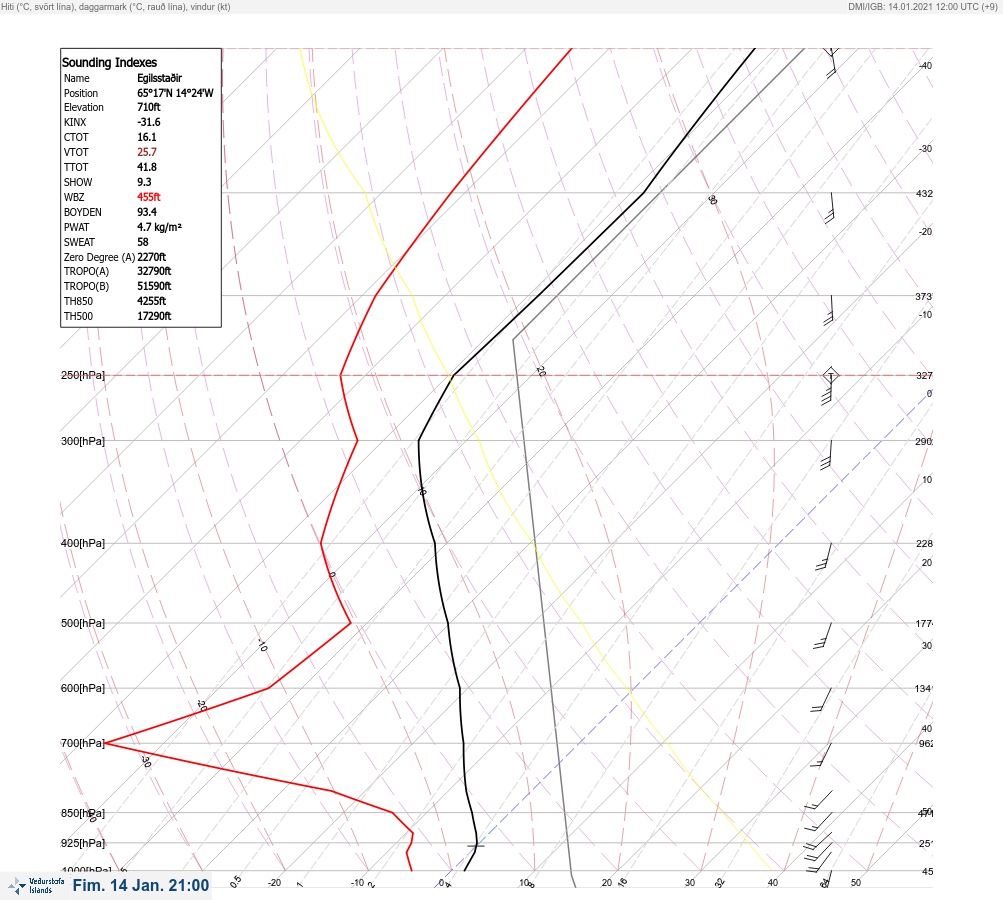
Task: Click the chart header 'Hiti (°C, svört lína)...'
Action: tap(116, 6)
